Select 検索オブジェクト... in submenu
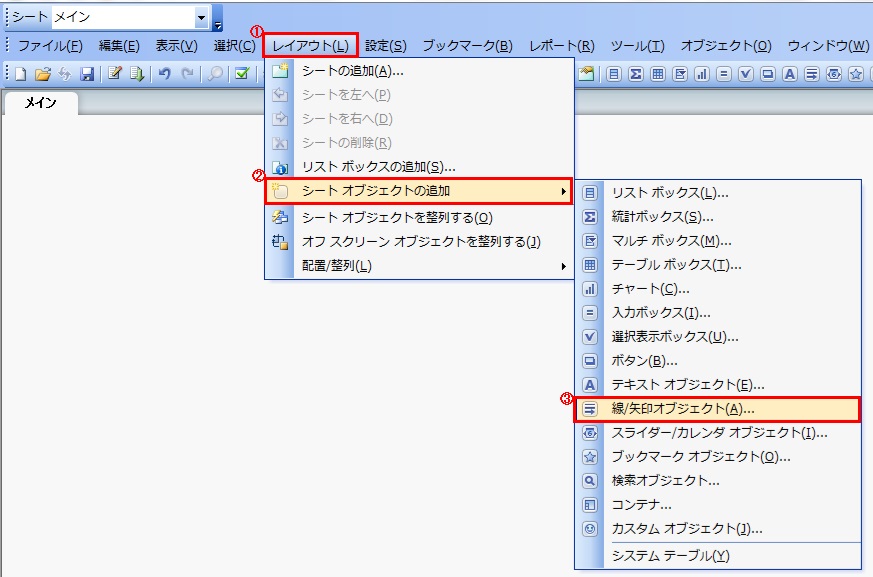873x577 pixels. click(718, 481)
